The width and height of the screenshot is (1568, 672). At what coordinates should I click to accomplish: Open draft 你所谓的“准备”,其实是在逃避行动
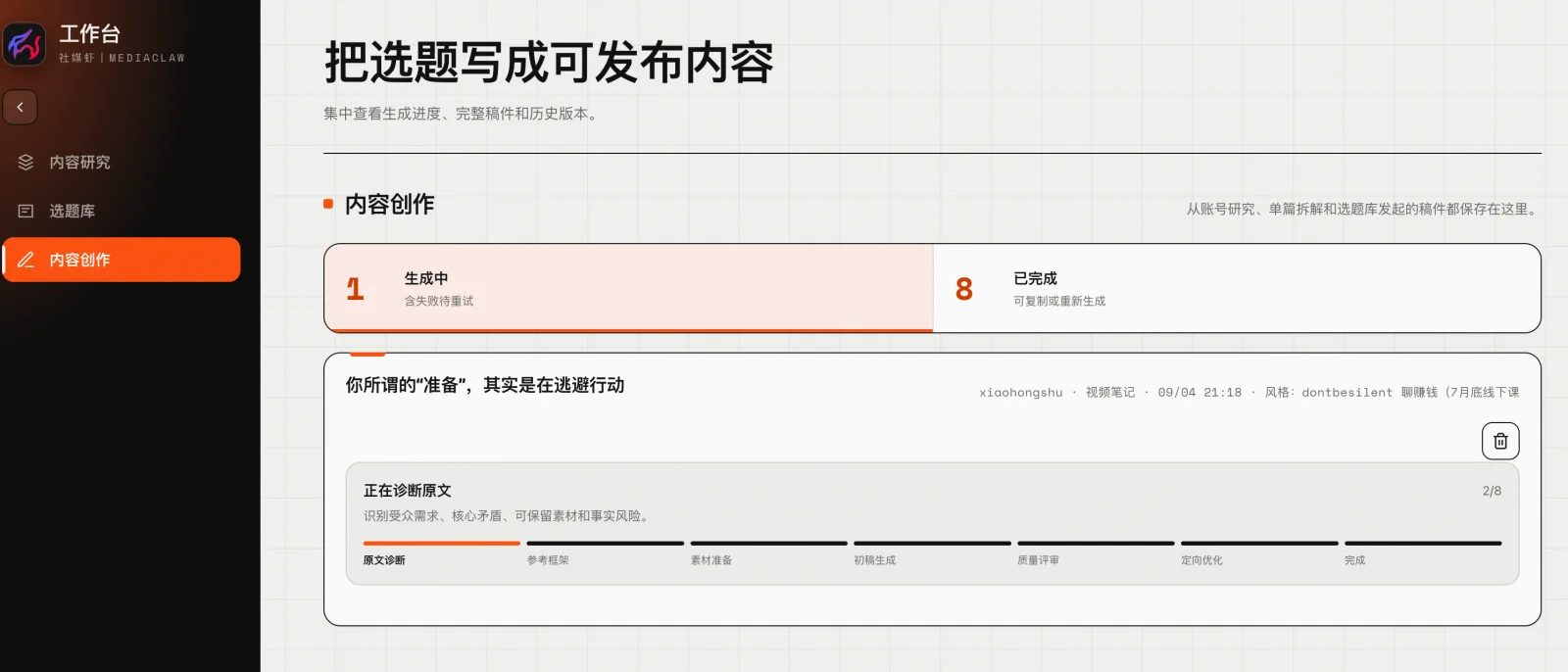point(485,385)
